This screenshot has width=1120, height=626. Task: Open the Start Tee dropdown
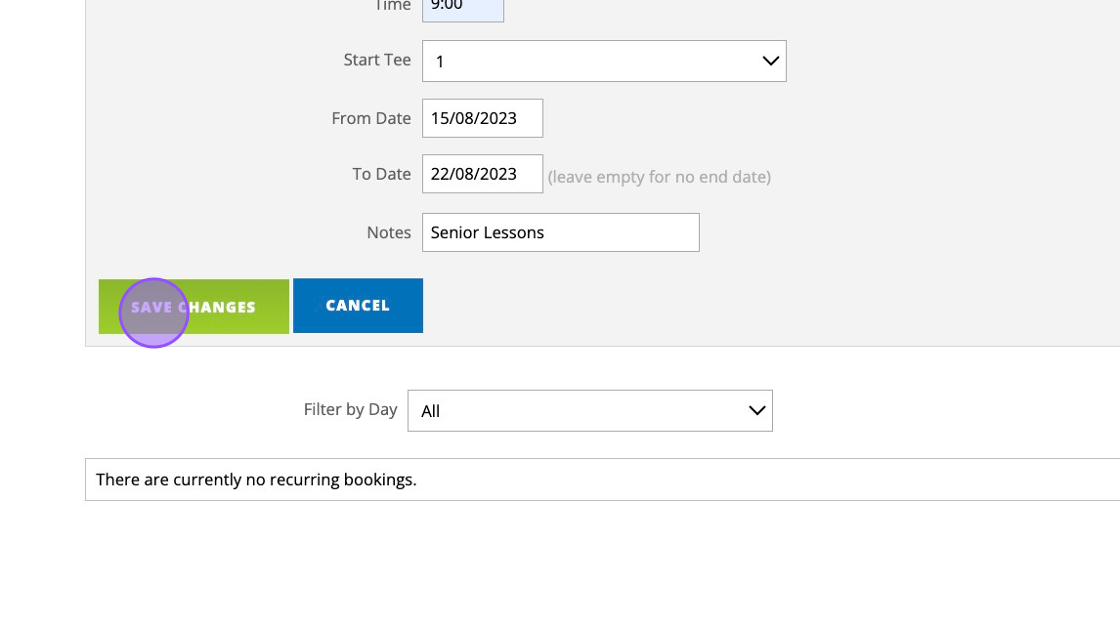tap(604, 61)
